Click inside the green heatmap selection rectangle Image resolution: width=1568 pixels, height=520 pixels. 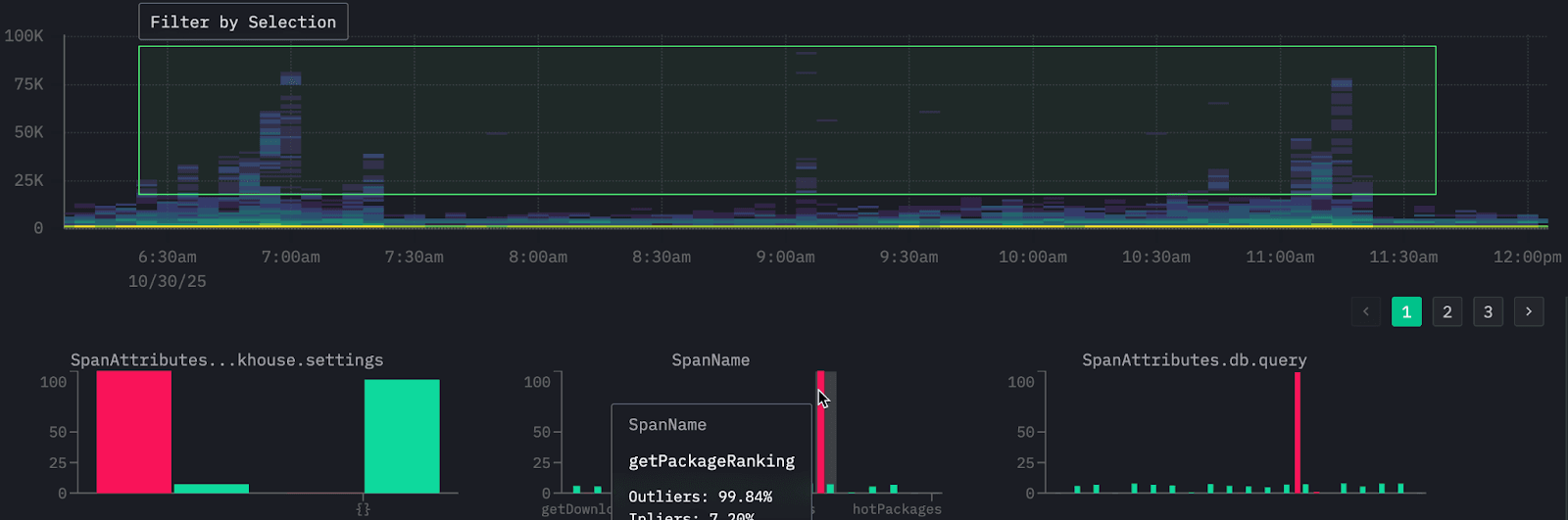click(x=686, y=118)
